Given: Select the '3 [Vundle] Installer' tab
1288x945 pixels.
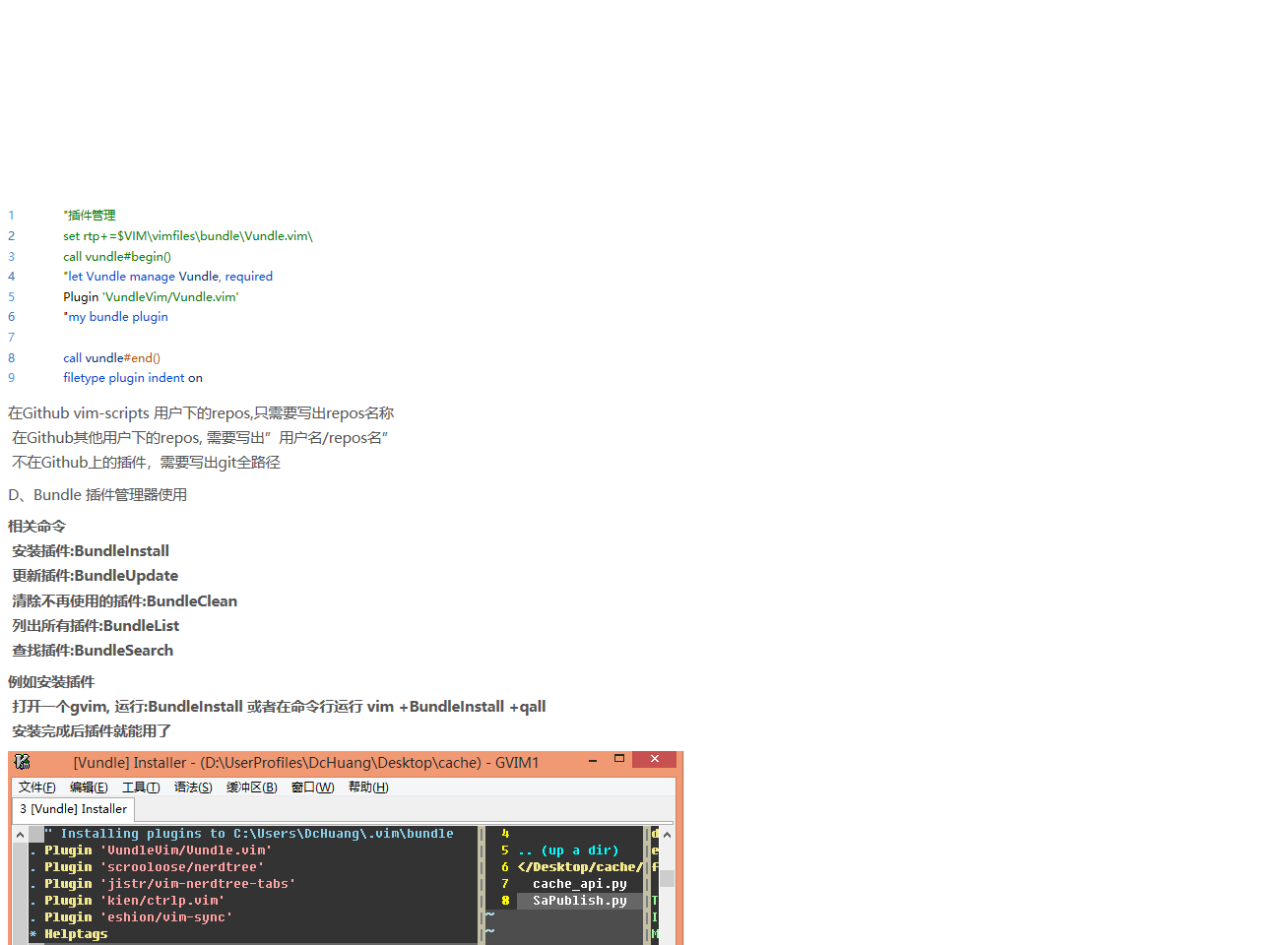Looking at the screenshot, I should pos(74,809).
